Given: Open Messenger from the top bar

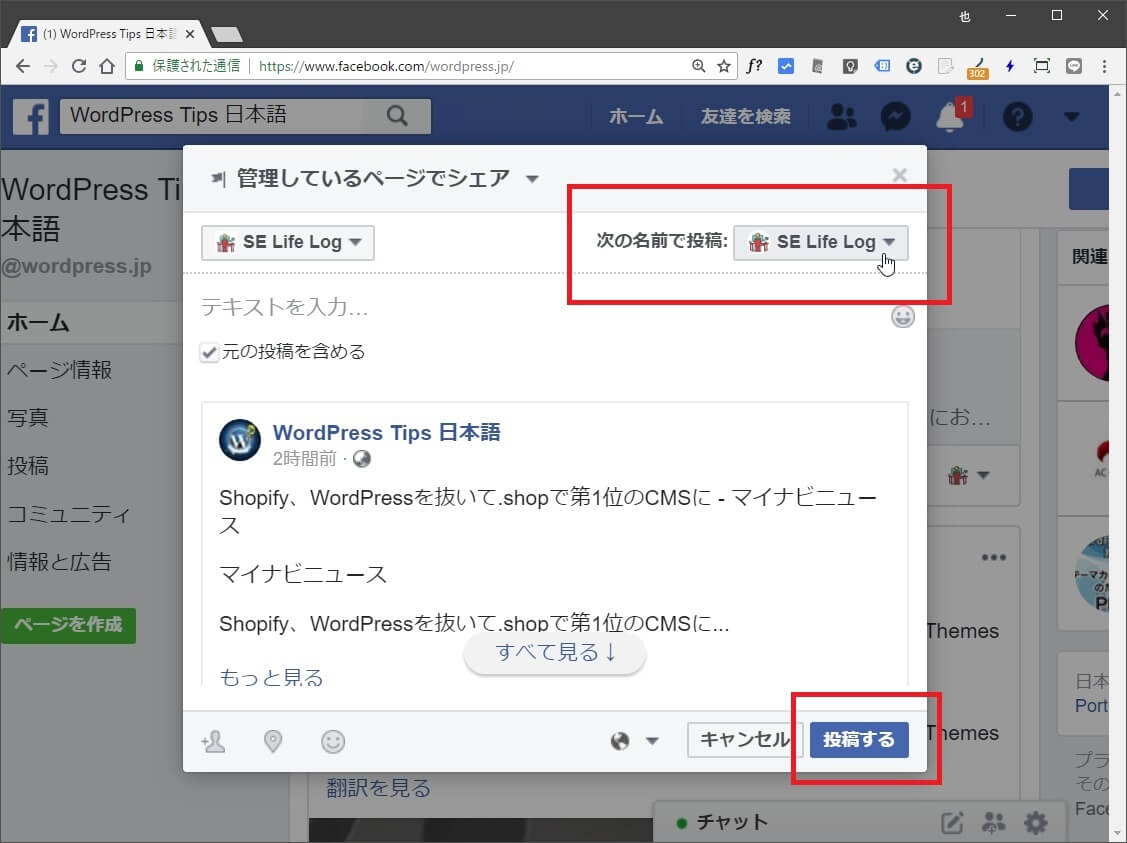Looking at the screenshot, I should pyautogui.click(x=895, y=117).
